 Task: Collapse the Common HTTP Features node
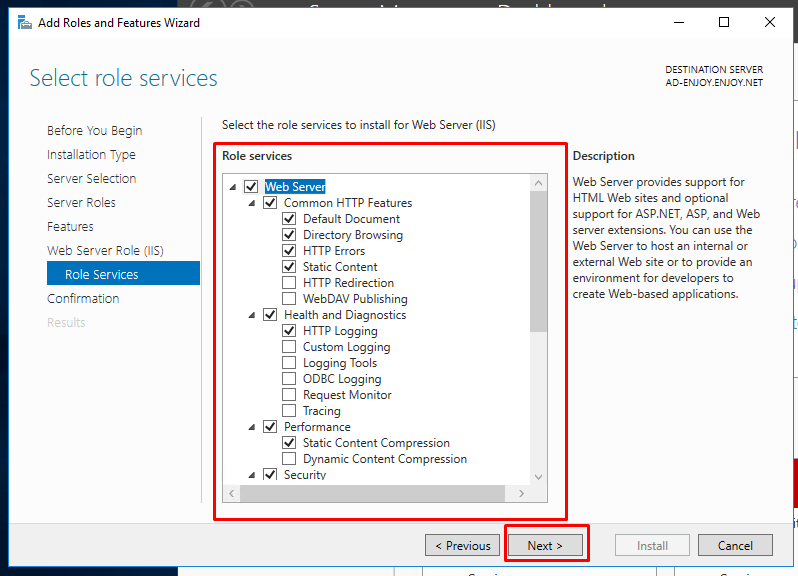(x=252, y=203)
